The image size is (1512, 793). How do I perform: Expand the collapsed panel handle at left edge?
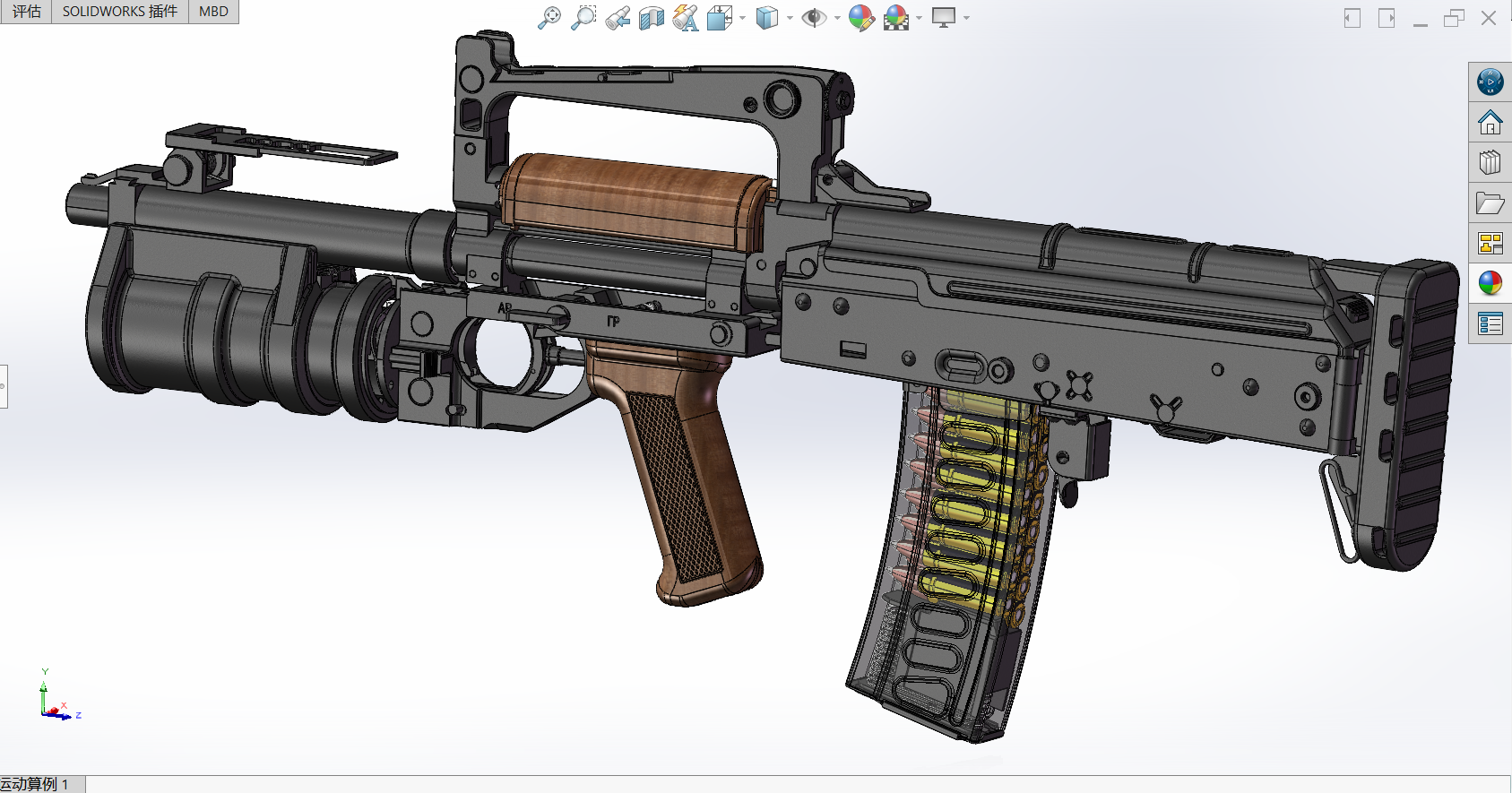(x=4, y=386)
